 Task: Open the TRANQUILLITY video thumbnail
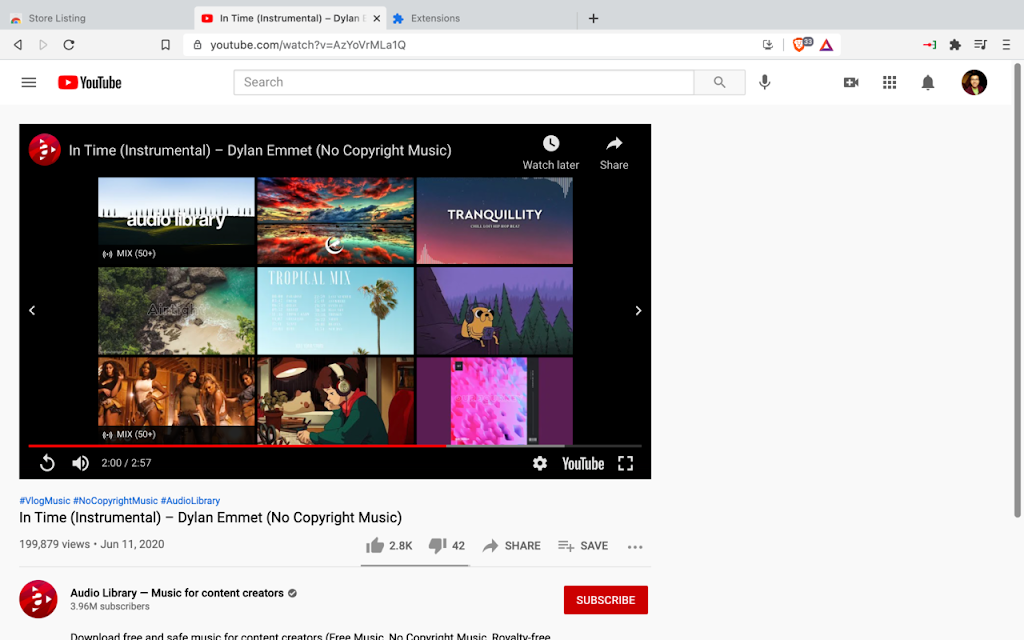[494, 220]
